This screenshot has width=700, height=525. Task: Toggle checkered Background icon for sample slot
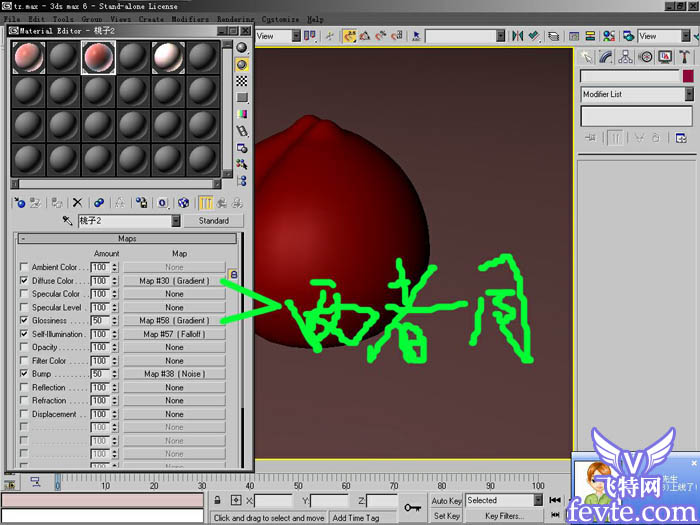pos(242,80)
